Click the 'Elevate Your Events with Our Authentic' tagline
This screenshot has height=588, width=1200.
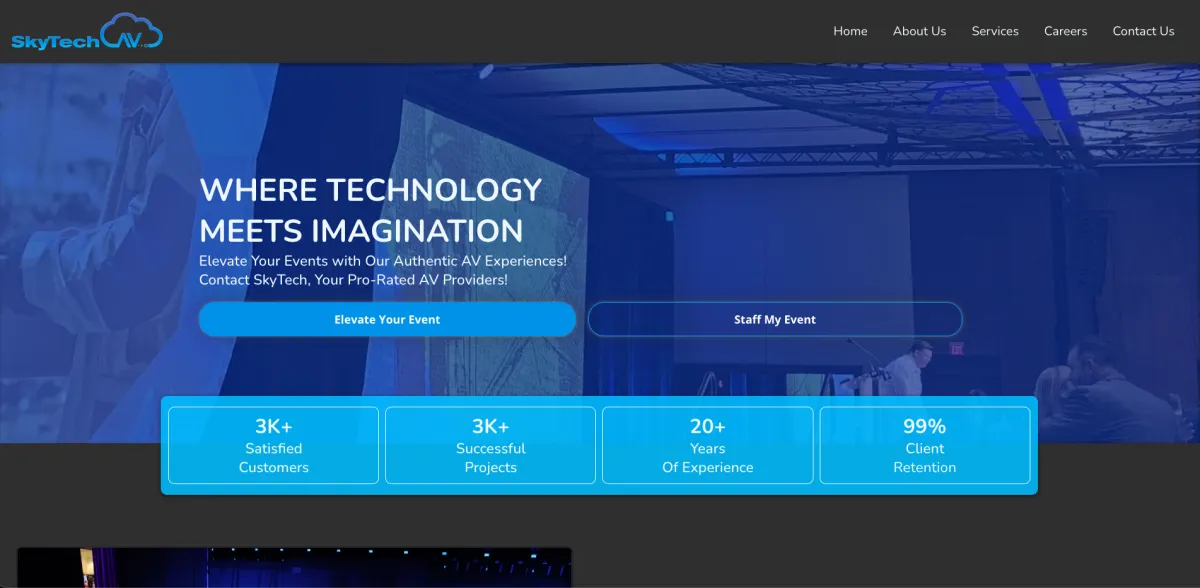pos(383,260)
